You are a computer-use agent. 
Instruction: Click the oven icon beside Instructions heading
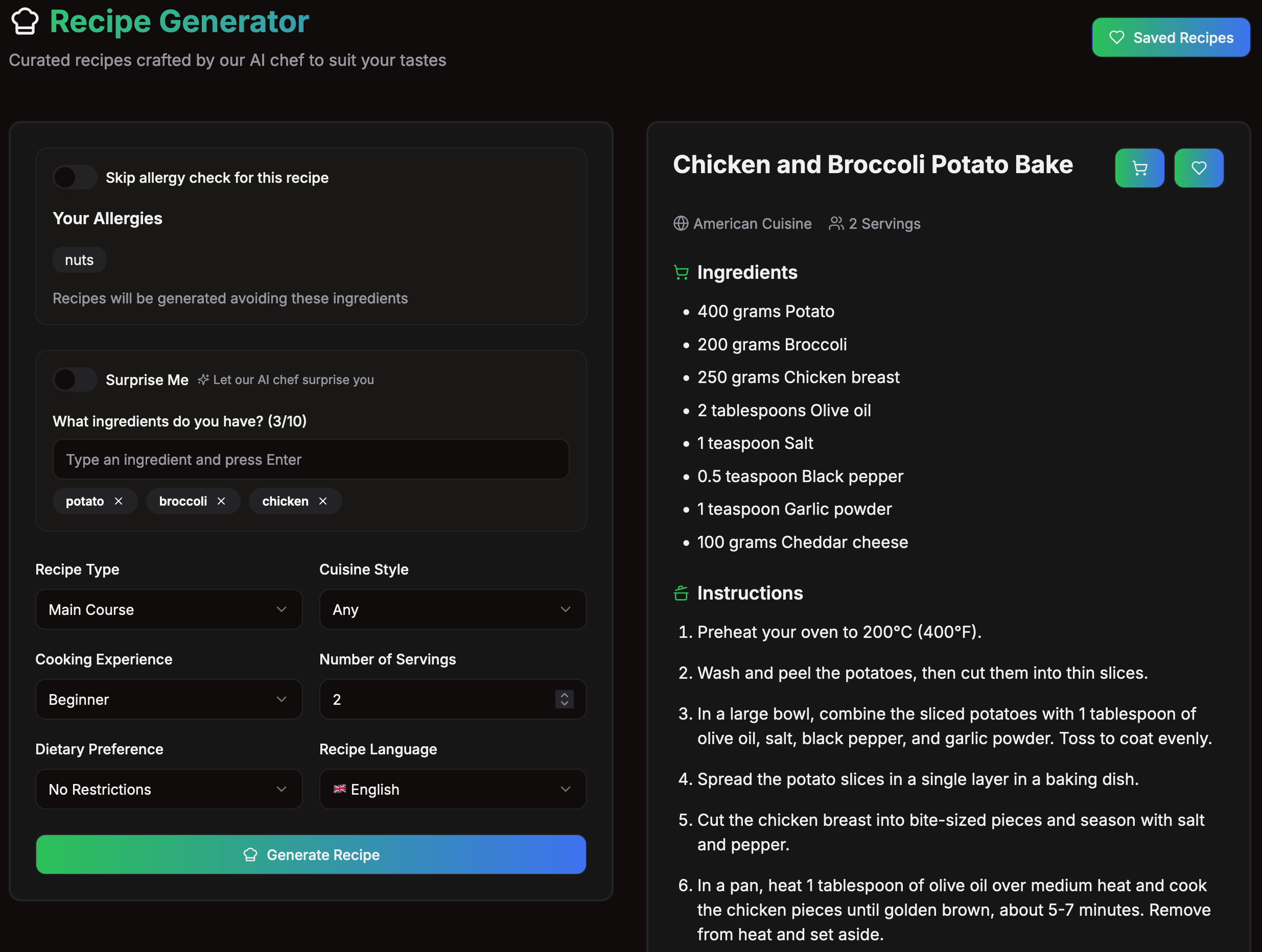[x=681, y=592]
